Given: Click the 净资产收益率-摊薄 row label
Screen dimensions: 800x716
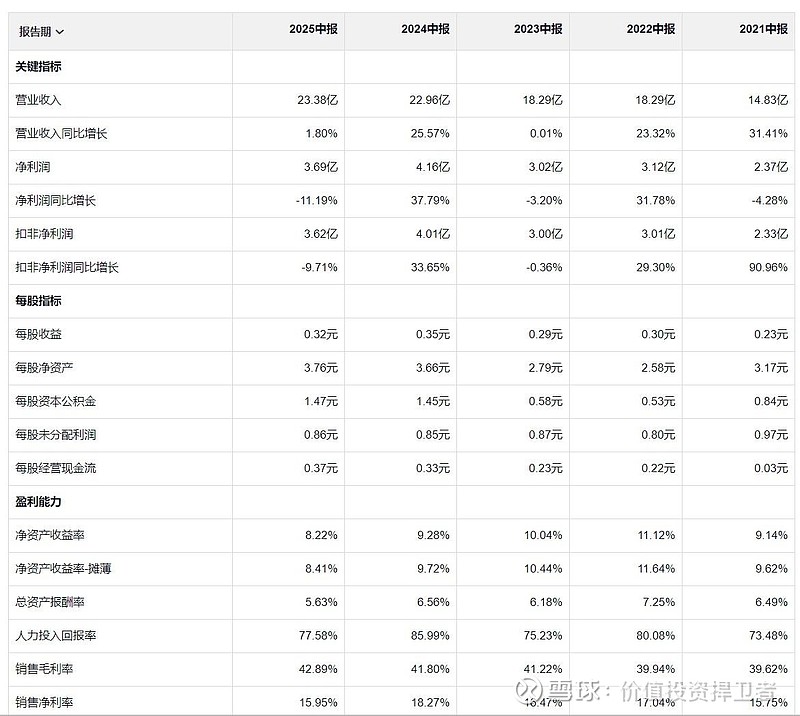Looking at the screenshot, I should (63, 568).
